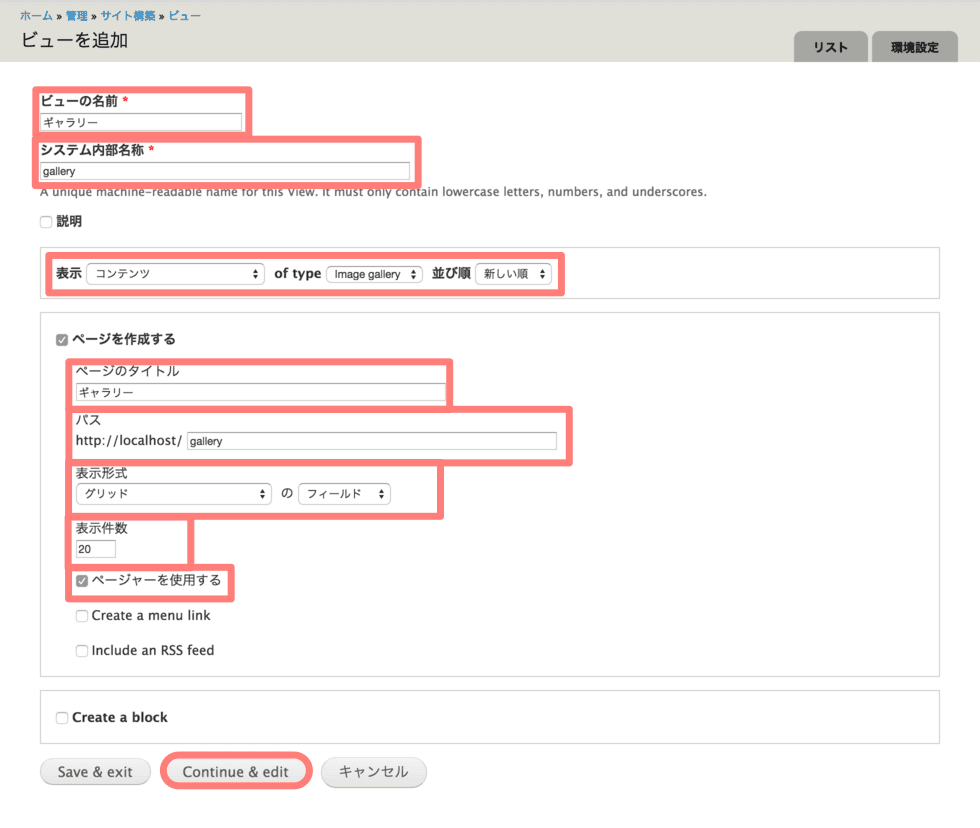Focus the 表示件数 field showing 20
The width and height of the screenshot is (980, 828).
[x=96, y=549]
